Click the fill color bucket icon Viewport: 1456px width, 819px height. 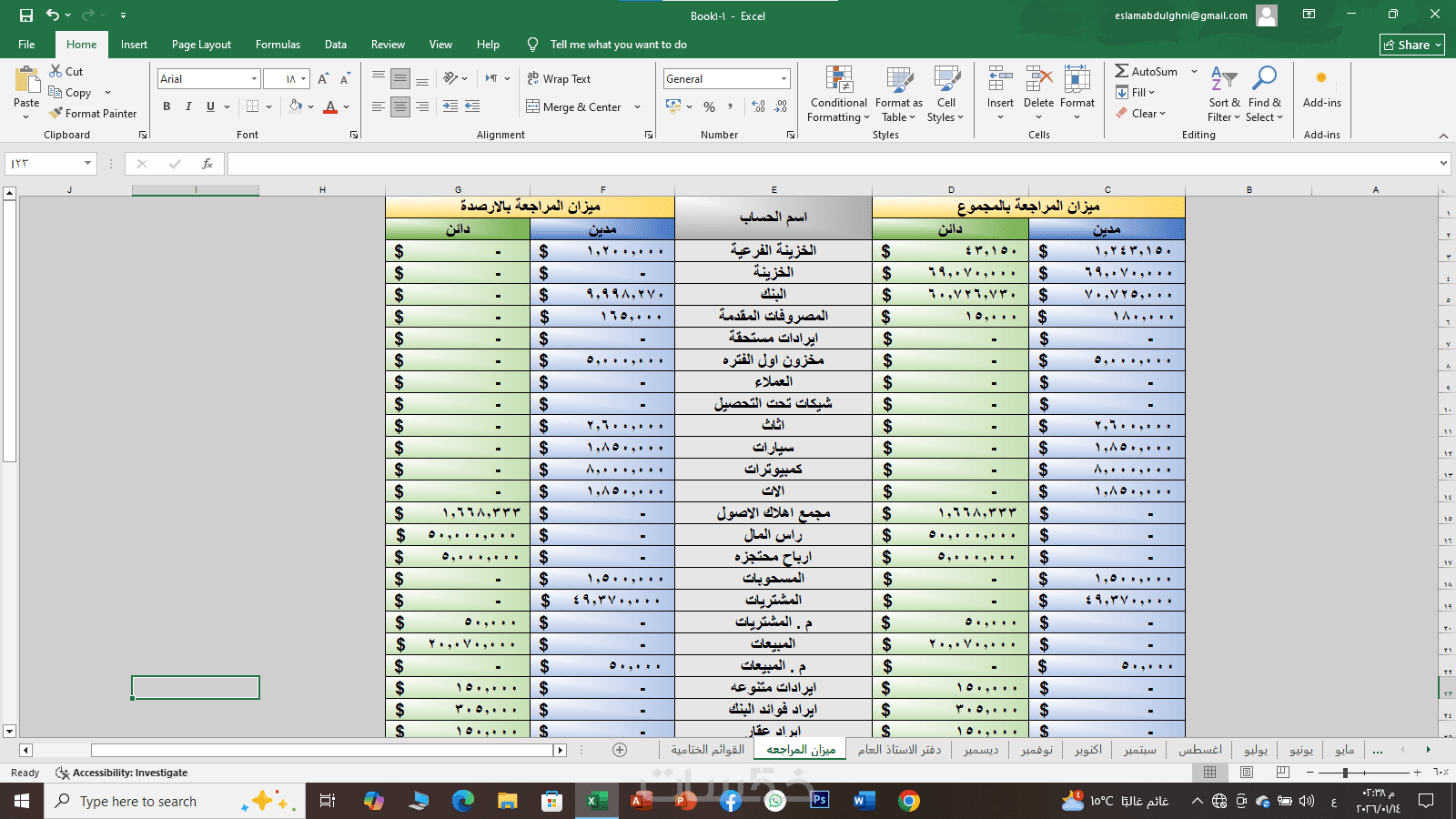point(296,106)
